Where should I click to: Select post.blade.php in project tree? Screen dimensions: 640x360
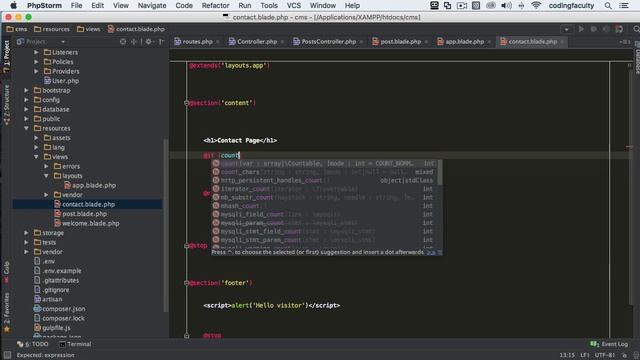click(80, 214)
